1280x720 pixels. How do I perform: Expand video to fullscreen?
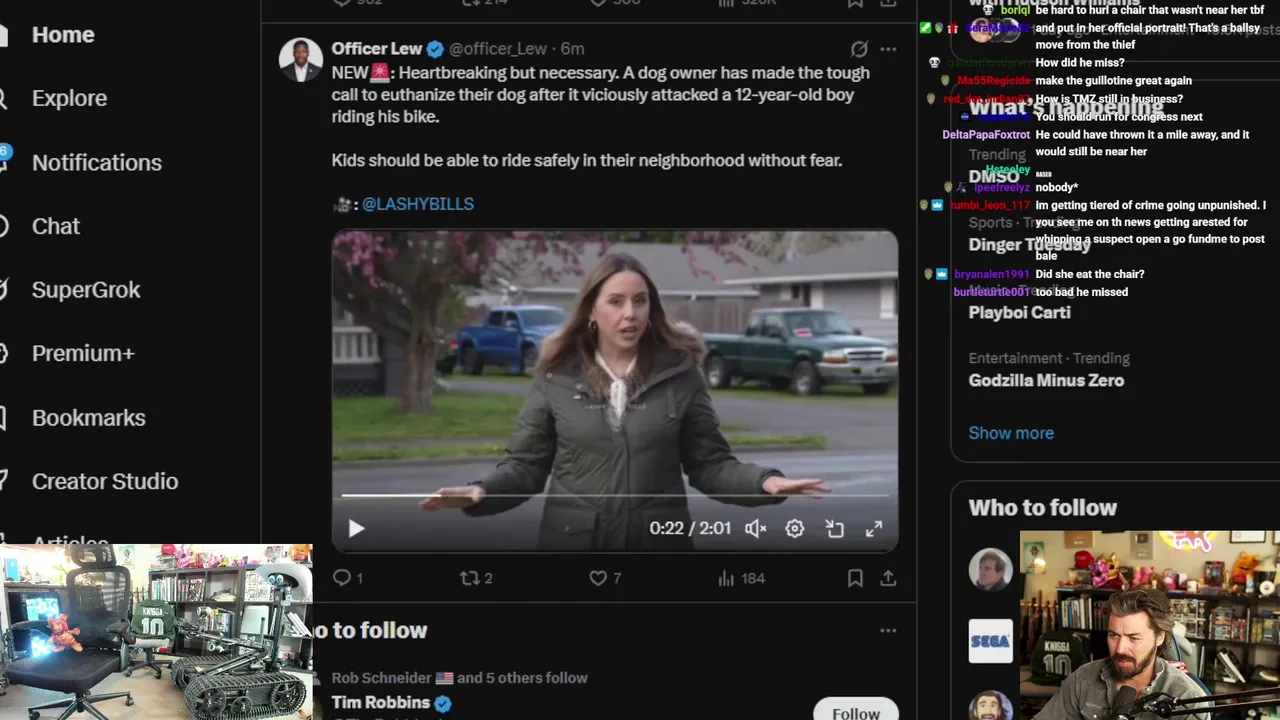coord(874,529)
